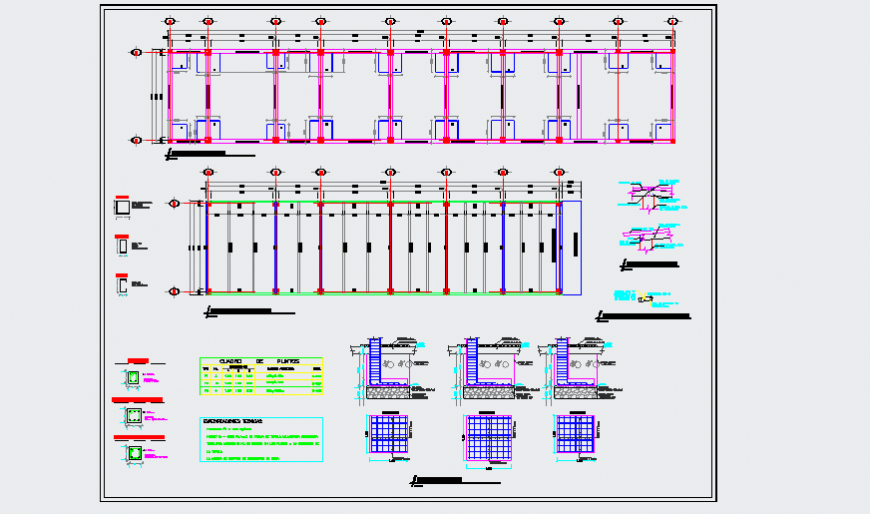Select the top square legend symbol left of middle plan
870x514 pixels.
[122, 207]
